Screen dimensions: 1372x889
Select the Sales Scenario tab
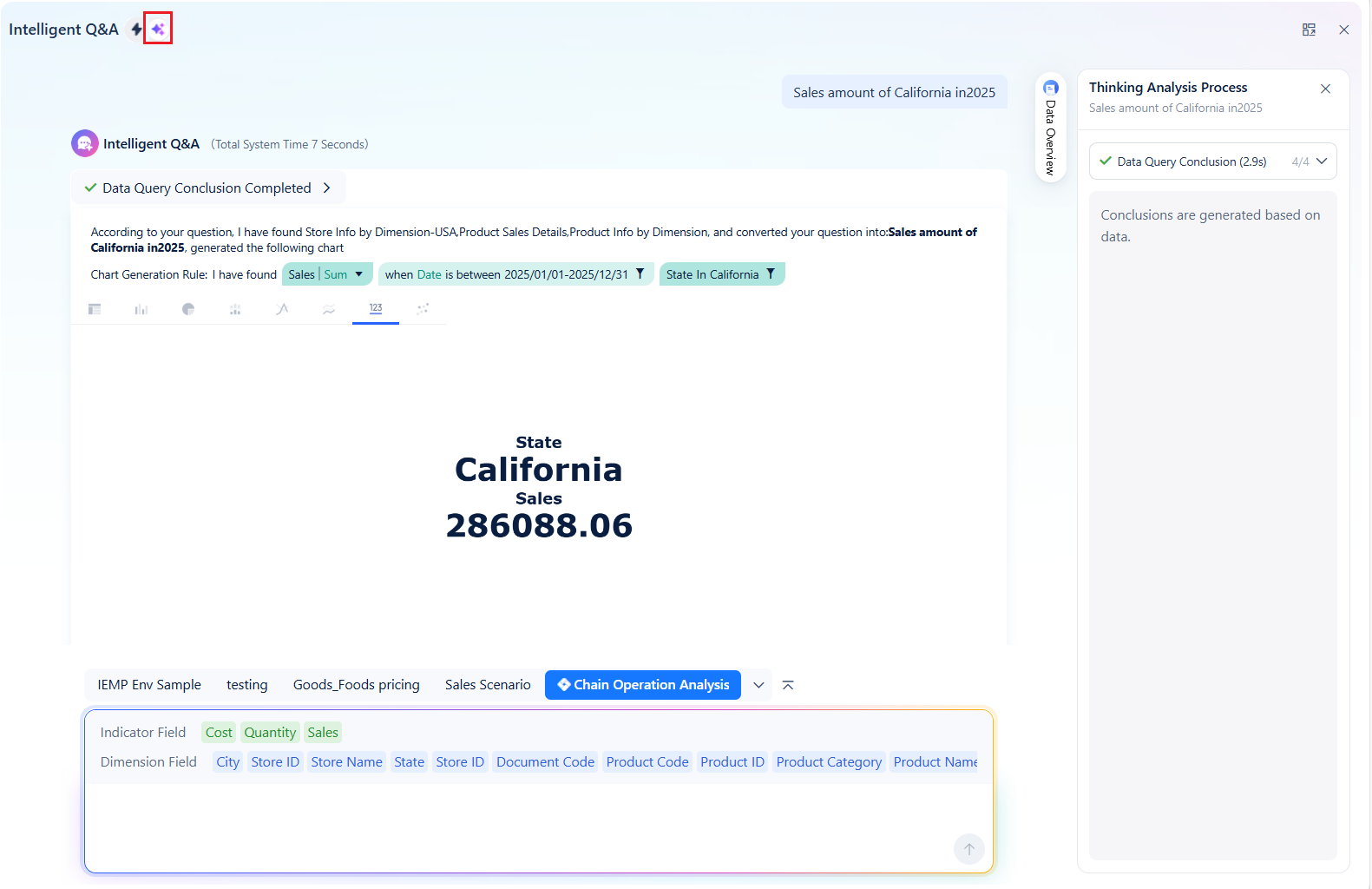(488, 685)
